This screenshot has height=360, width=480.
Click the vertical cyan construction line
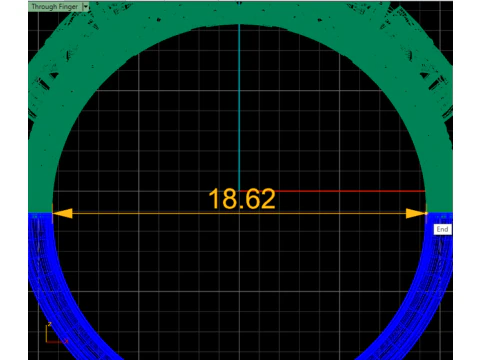(x=239, y=107)
